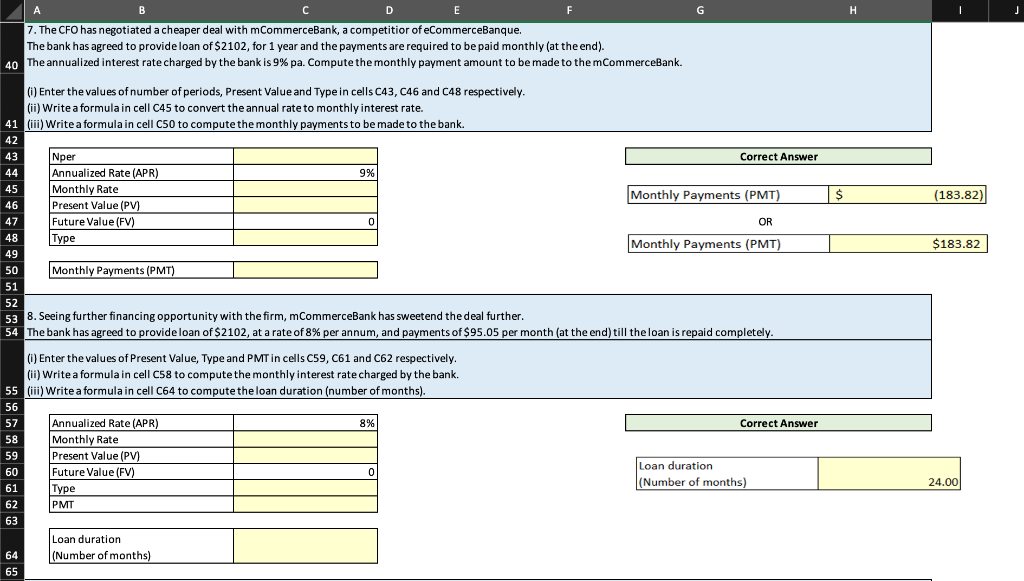
Task: Select Monthly Rate cell C45
Action: click(x=305, y=189)
